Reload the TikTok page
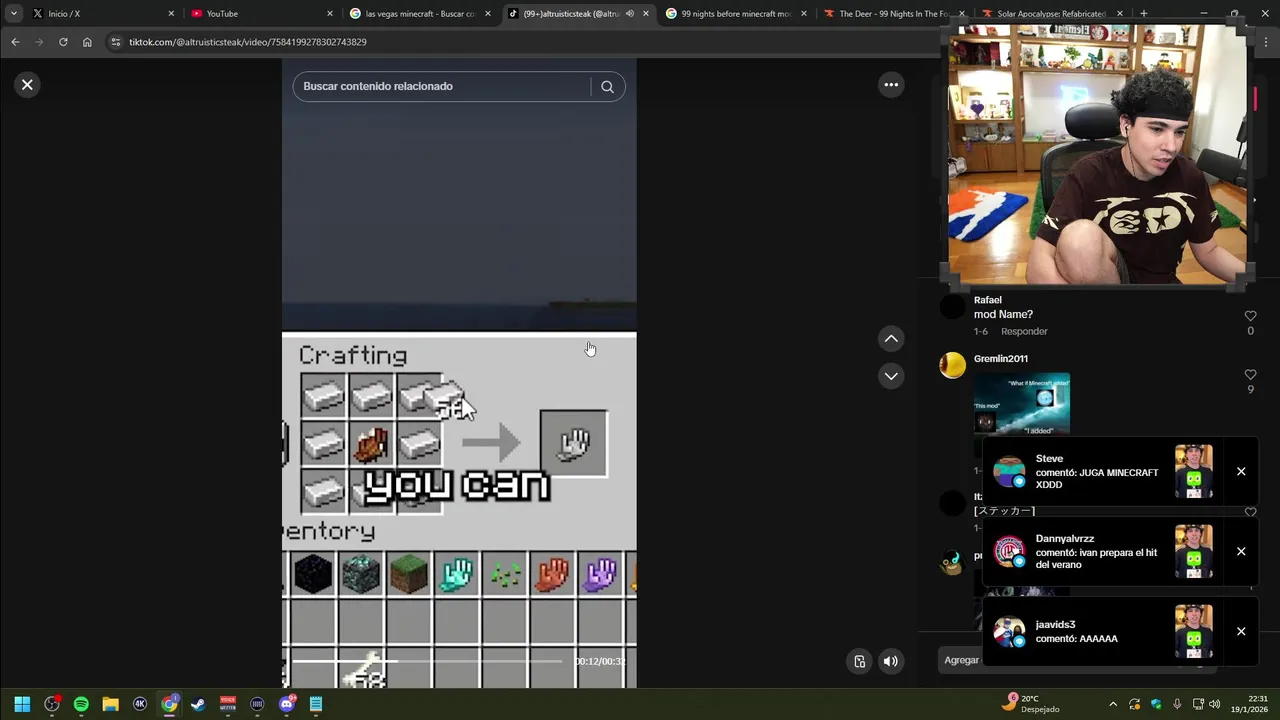The height and width of the screenshot is (720, 1280). 63,42
